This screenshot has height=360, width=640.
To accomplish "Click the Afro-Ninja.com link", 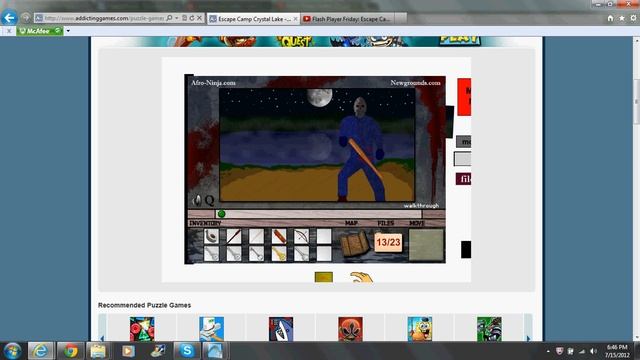I will tap(213, 83).
